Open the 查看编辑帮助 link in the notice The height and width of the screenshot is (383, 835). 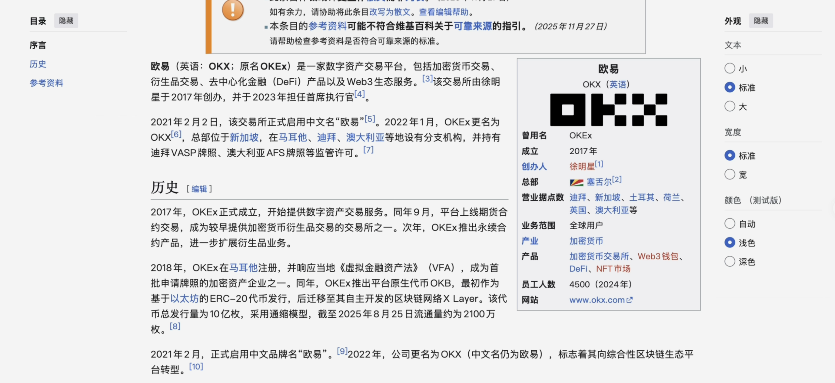pyautogui.click(x=445, y=12)
